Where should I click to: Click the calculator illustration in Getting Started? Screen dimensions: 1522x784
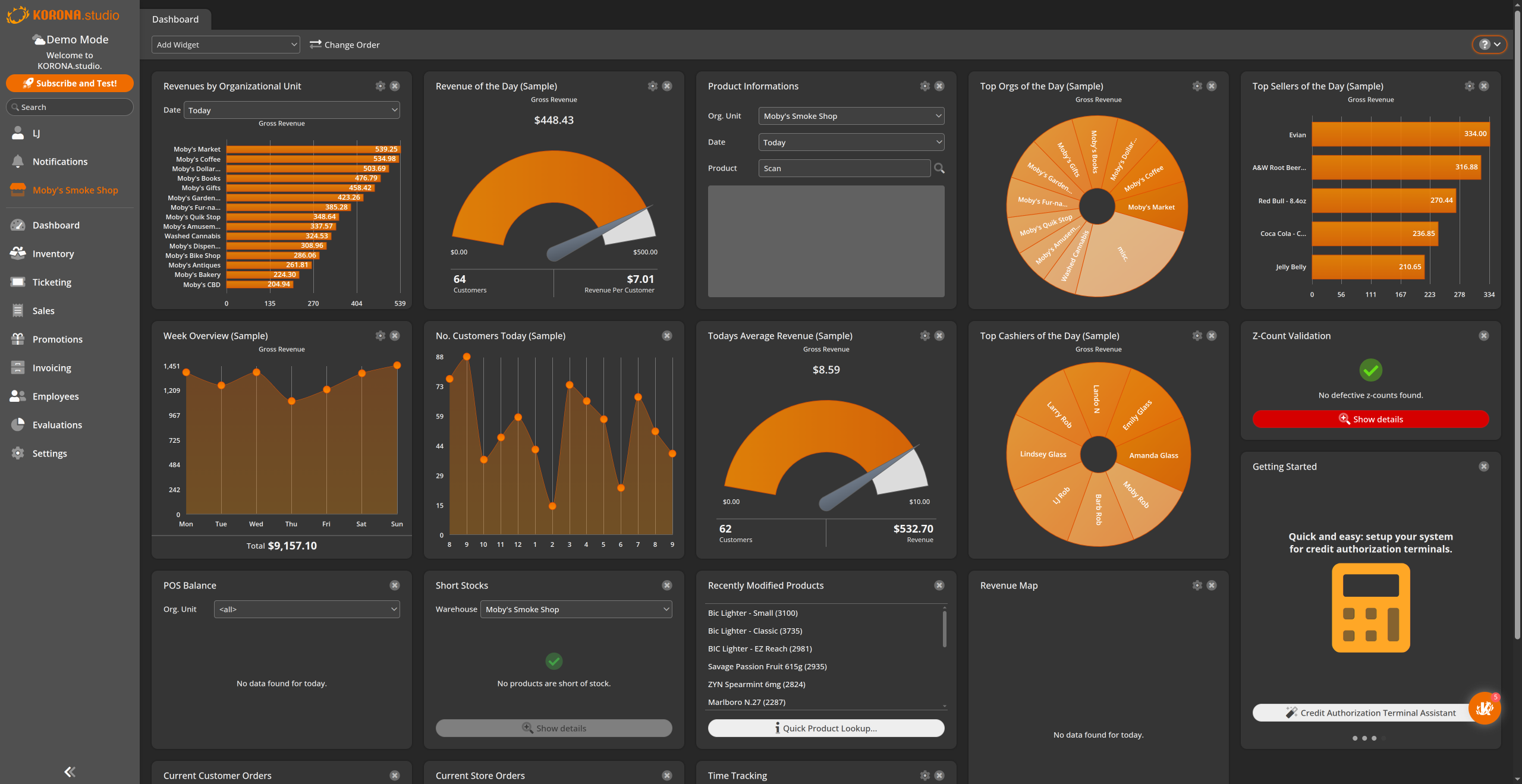click(1371, 607)
